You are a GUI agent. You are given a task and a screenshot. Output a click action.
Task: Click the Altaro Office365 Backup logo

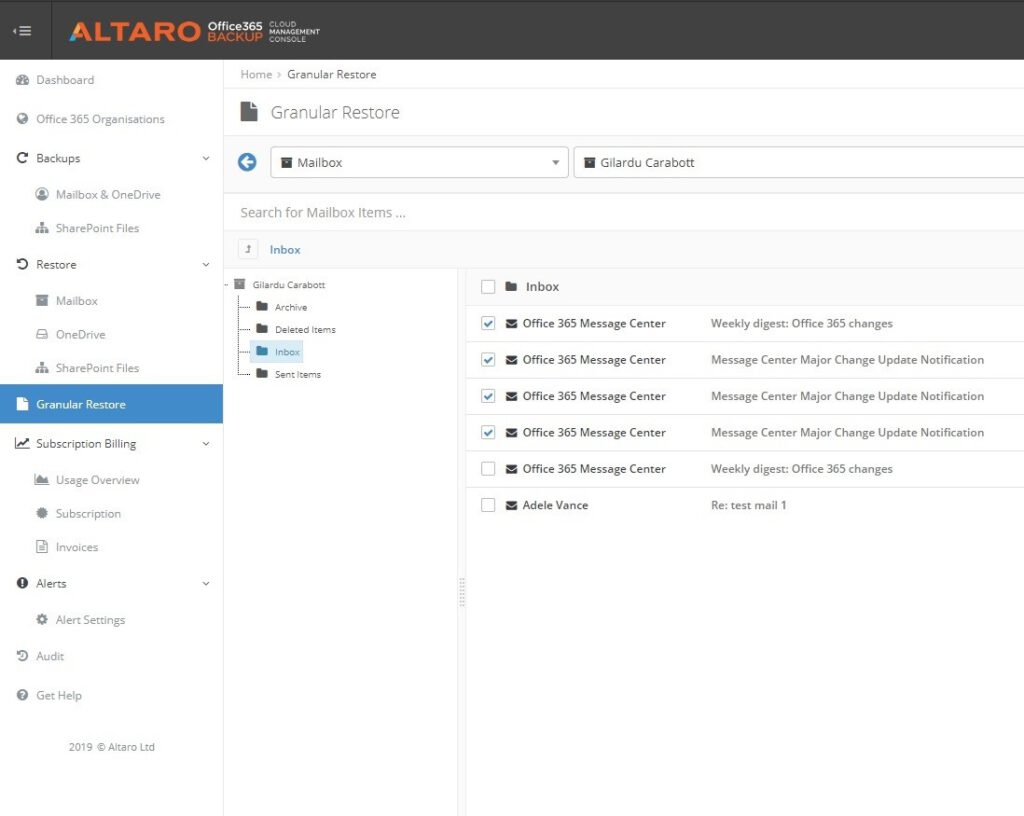(x=195, y=31)
